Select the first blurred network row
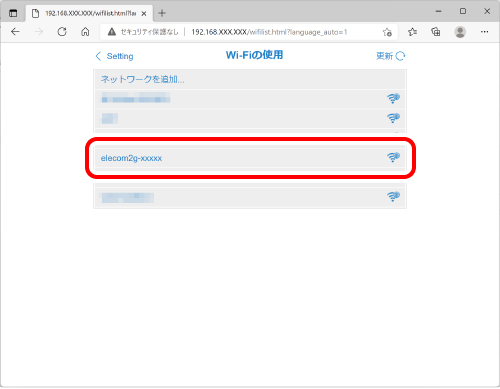 (x=250, y=99)
